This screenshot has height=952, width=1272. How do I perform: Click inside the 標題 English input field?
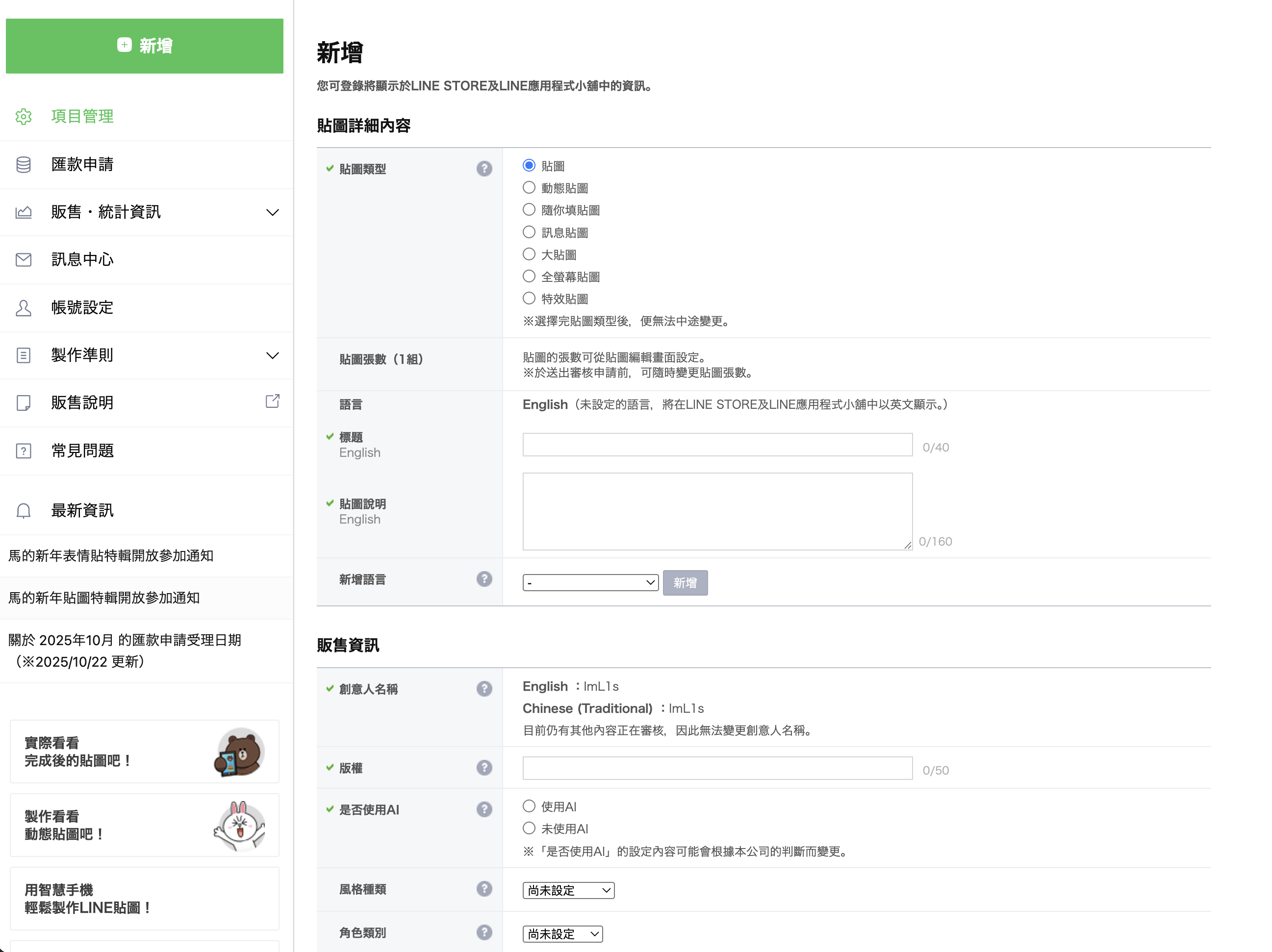pos(716,444)
